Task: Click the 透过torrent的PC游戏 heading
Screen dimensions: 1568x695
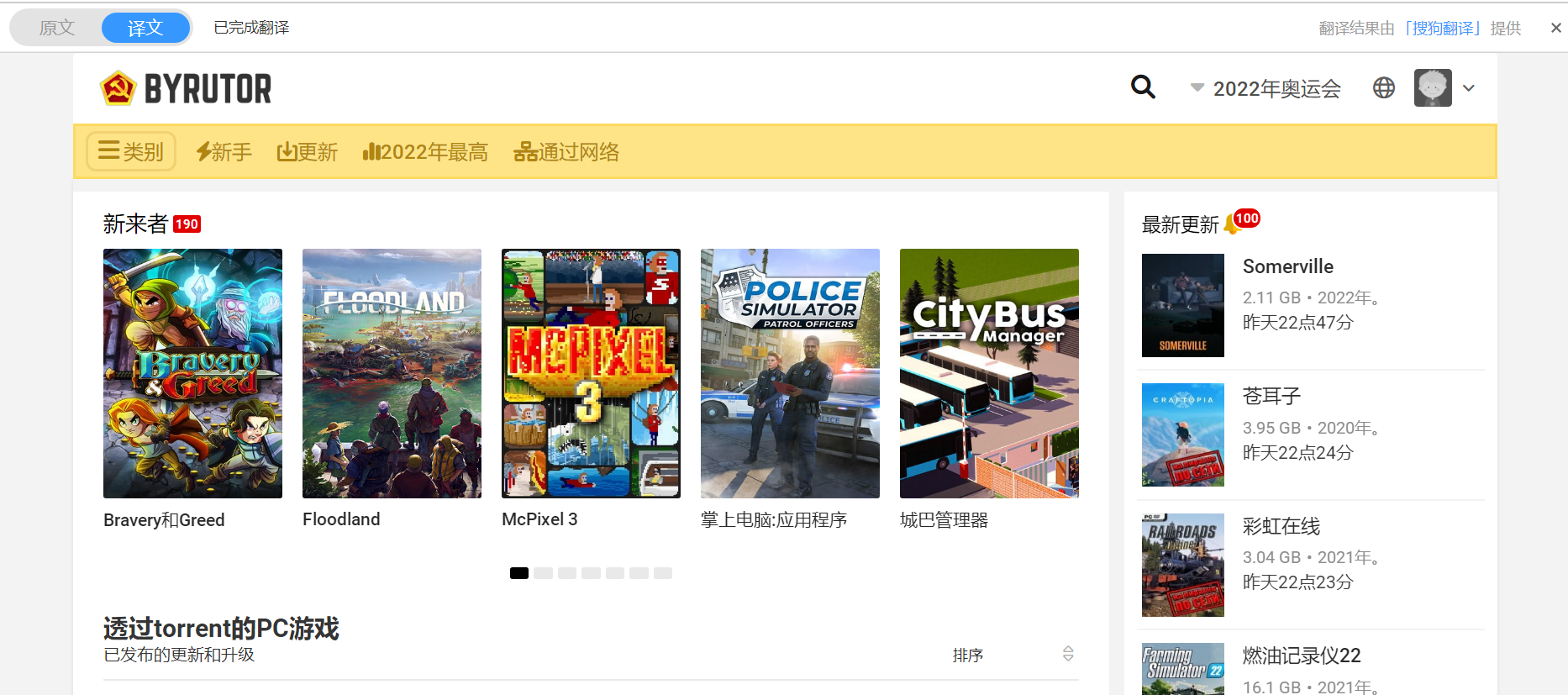Action: click(221, 629)
